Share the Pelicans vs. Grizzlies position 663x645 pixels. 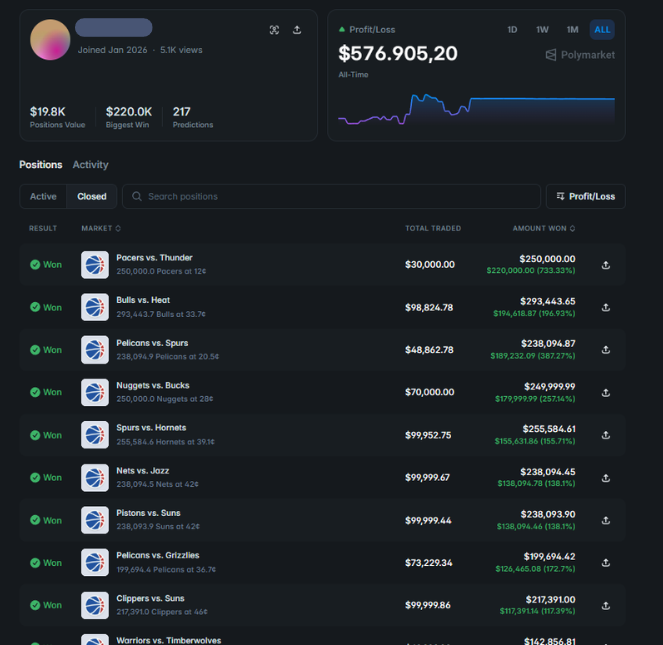click(605, 563)
